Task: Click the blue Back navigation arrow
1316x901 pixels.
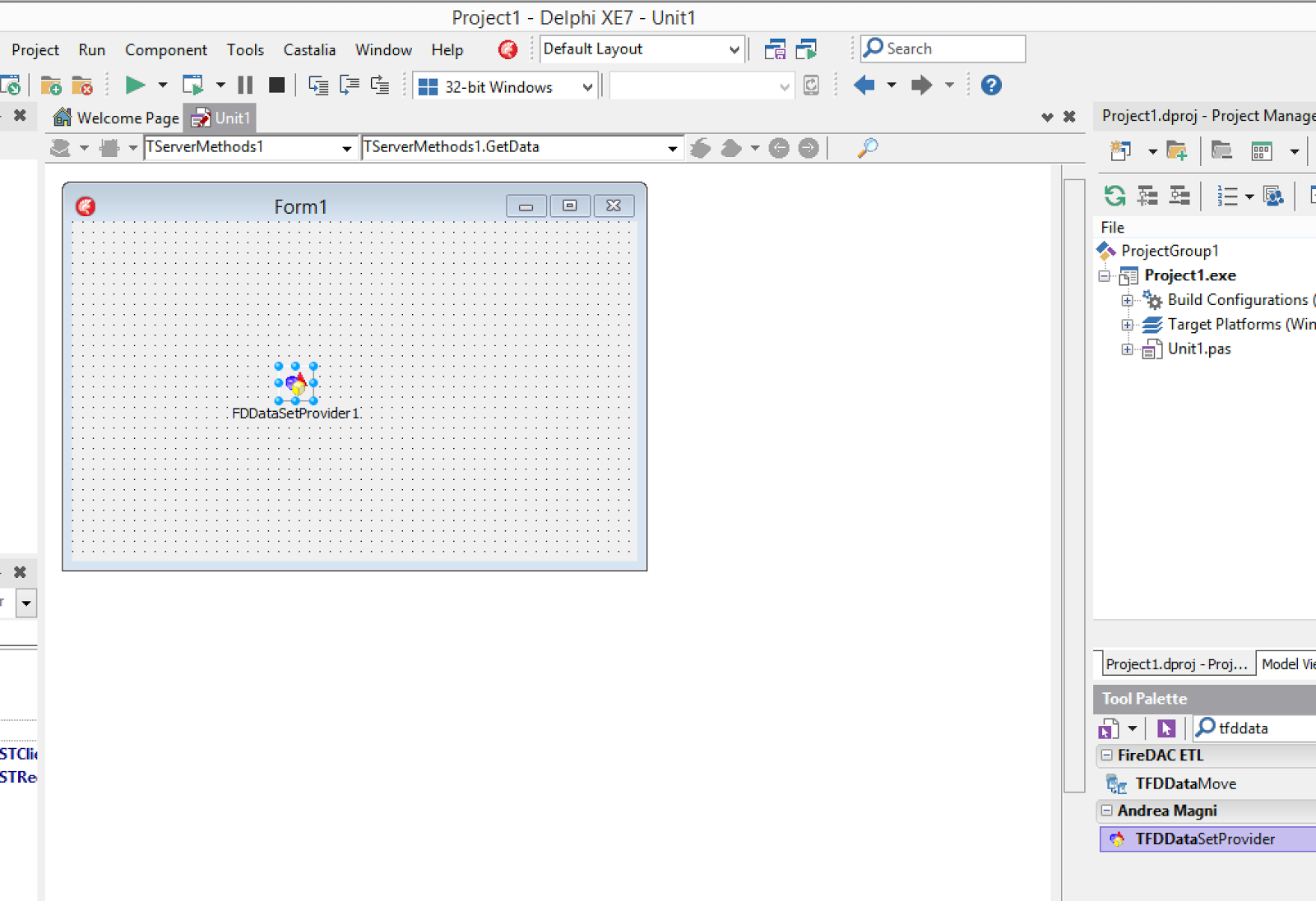Action: 864,85
